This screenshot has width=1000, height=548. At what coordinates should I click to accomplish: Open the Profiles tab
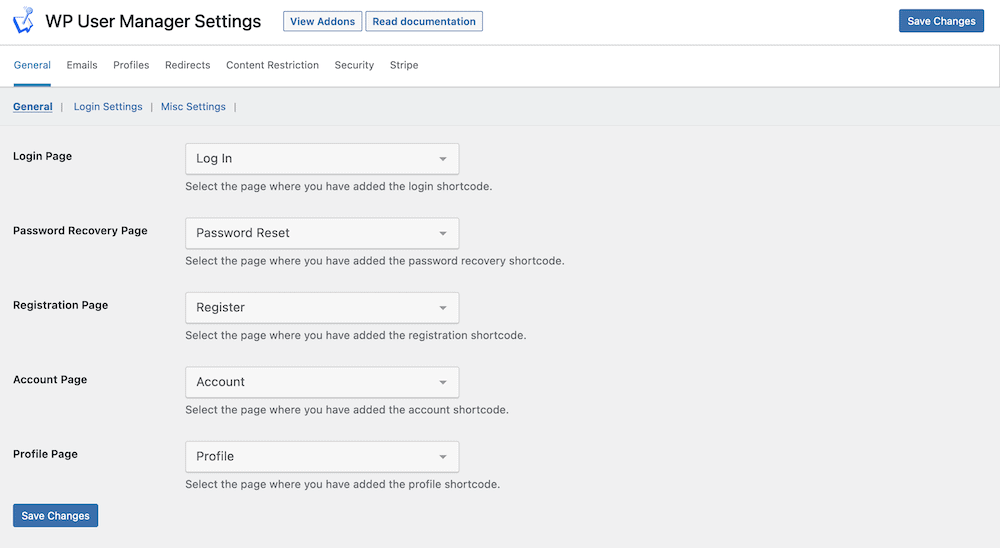[x=131, y=65]
